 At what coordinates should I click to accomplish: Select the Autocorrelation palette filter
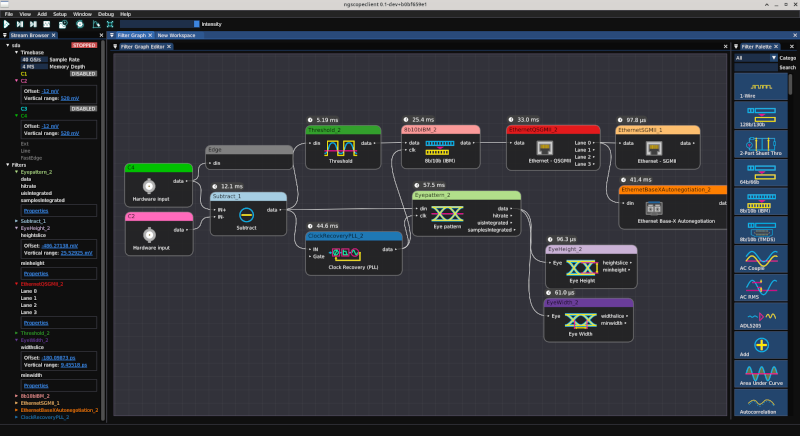[x=761, y=402]
